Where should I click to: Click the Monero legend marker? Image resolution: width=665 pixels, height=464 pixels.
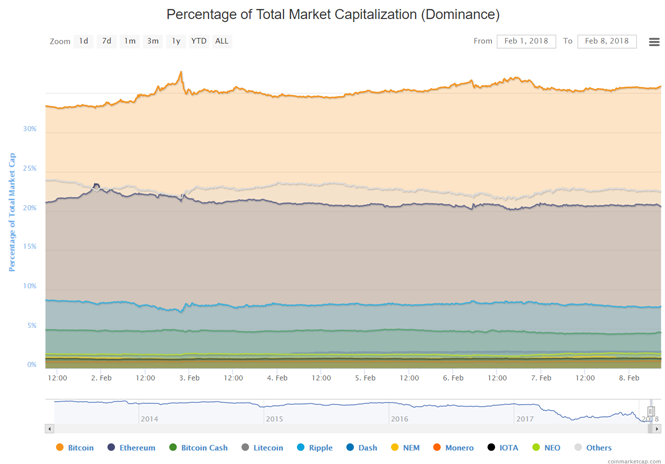coord(438,448)
